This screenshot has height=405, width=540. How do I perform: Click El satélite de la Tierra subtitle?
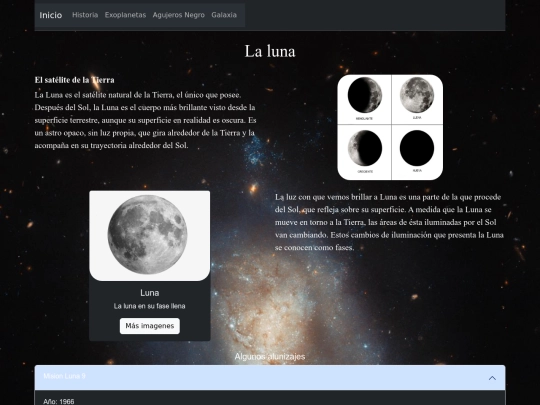coord(74,80)
